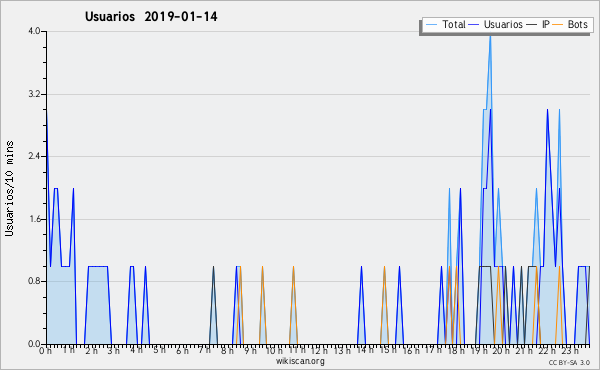Click the 12 h x-axis label
Screen dimensions: 600x370
coord(319,351)
